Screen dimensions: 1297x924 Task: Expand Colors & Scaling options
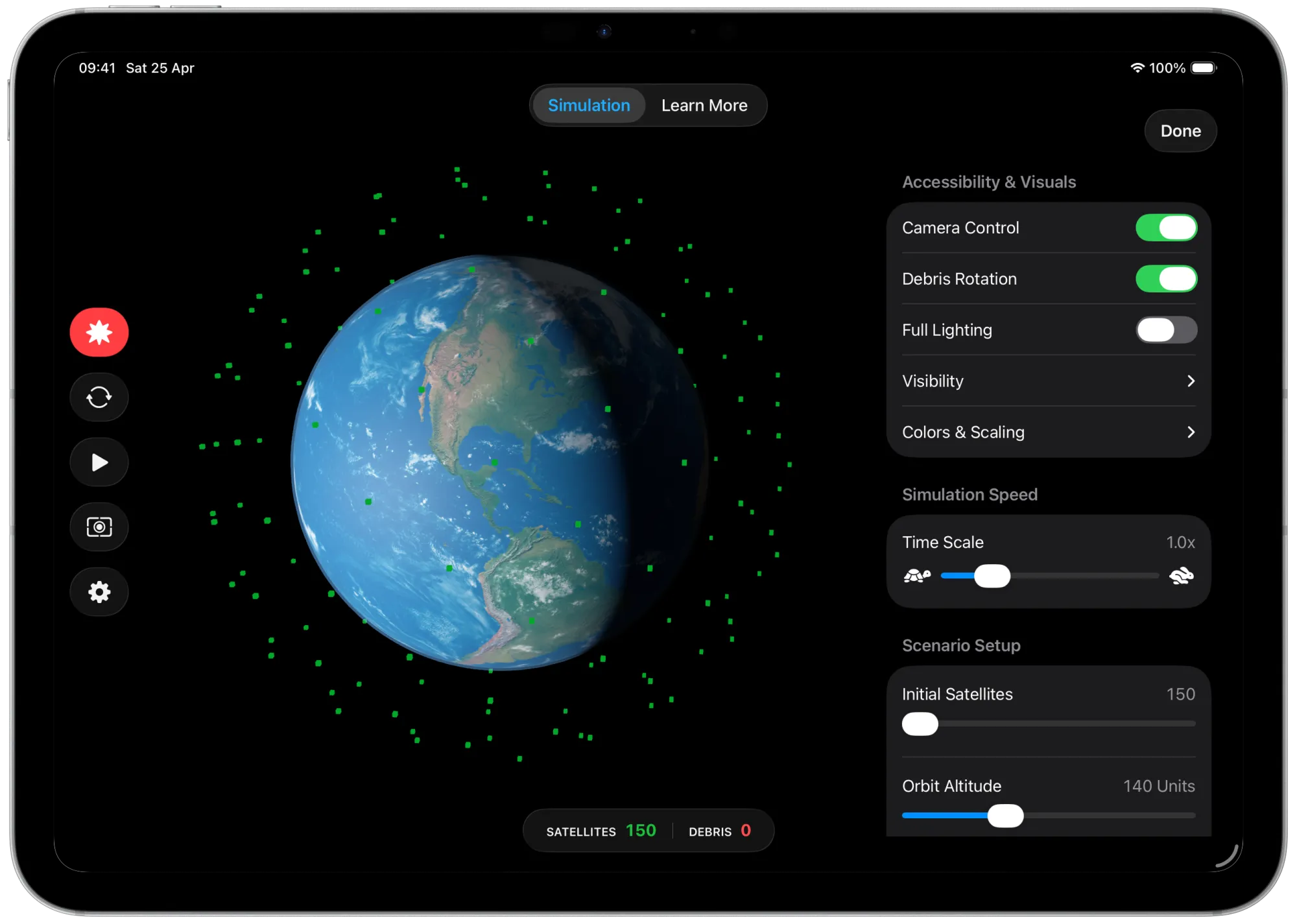click(1191, 432)
